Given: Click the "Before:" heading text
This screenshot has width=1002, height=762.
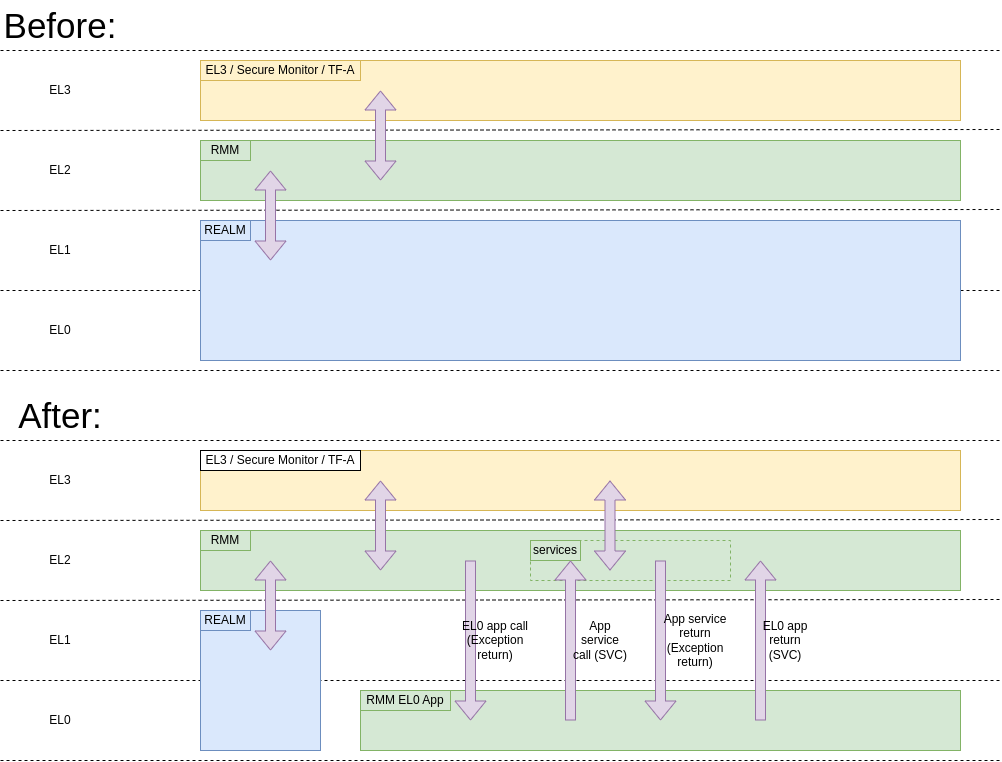Looking at the screenshot, I should pos(60,26).
